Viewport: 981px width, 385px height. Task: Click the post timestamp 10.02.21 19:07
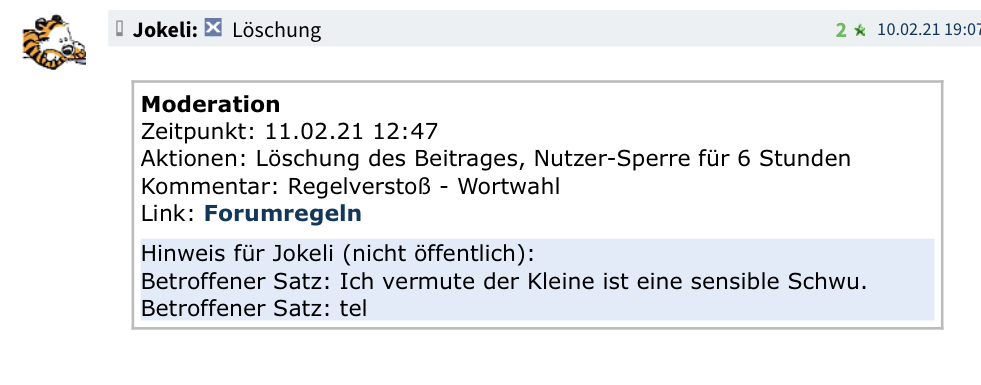click(928, 29)
